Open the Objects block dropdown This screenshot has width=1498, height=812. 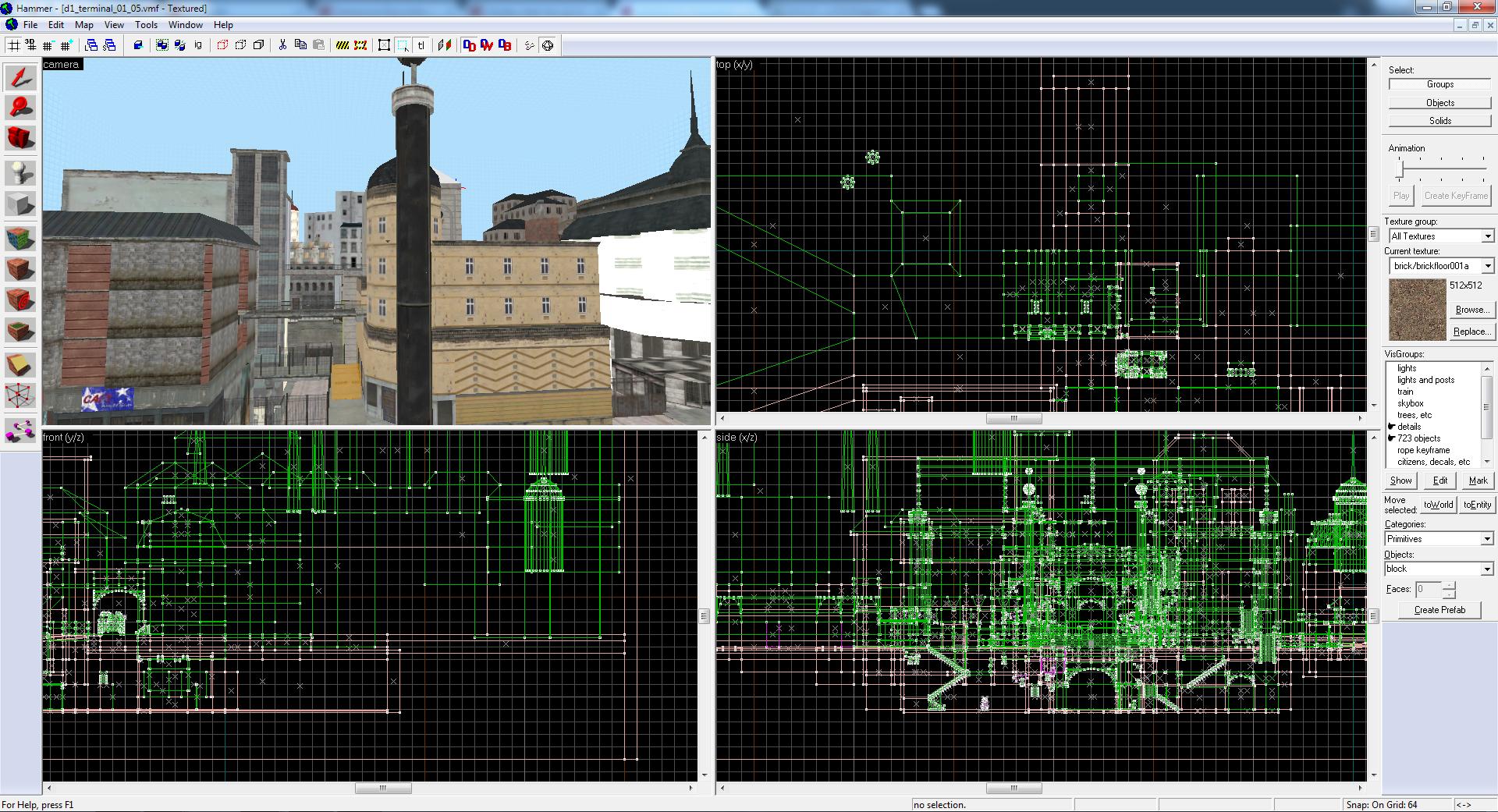pos(1439,569)
